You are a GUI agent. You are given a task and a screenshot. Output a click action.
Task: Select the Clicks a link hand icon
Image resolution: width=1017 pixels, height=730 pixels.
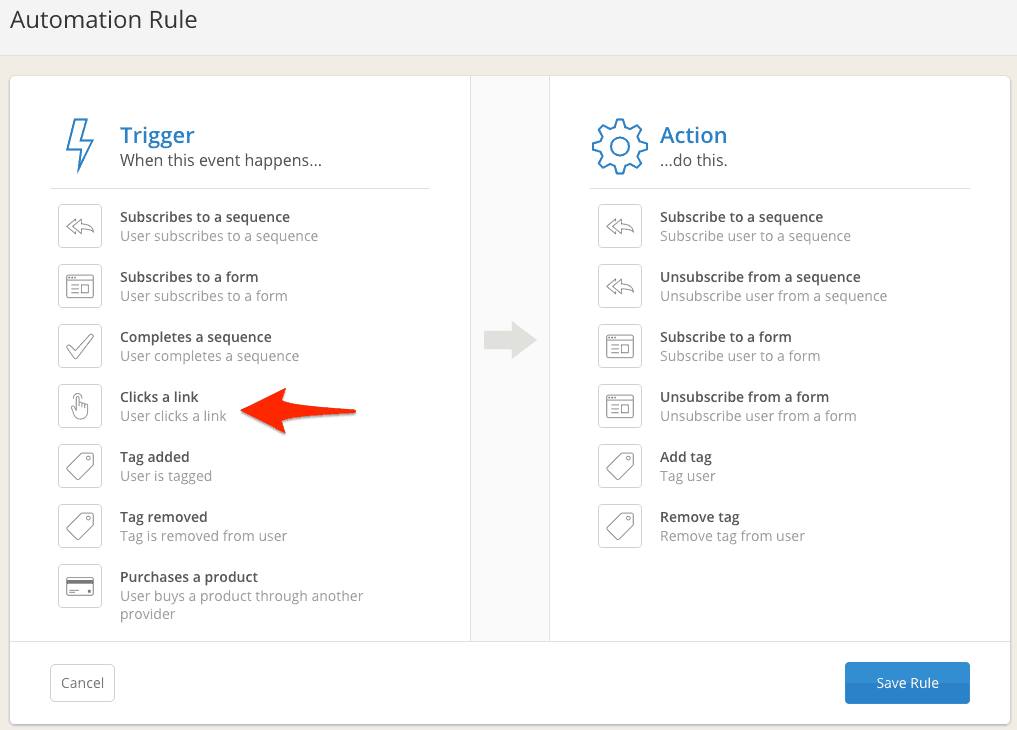80,406
